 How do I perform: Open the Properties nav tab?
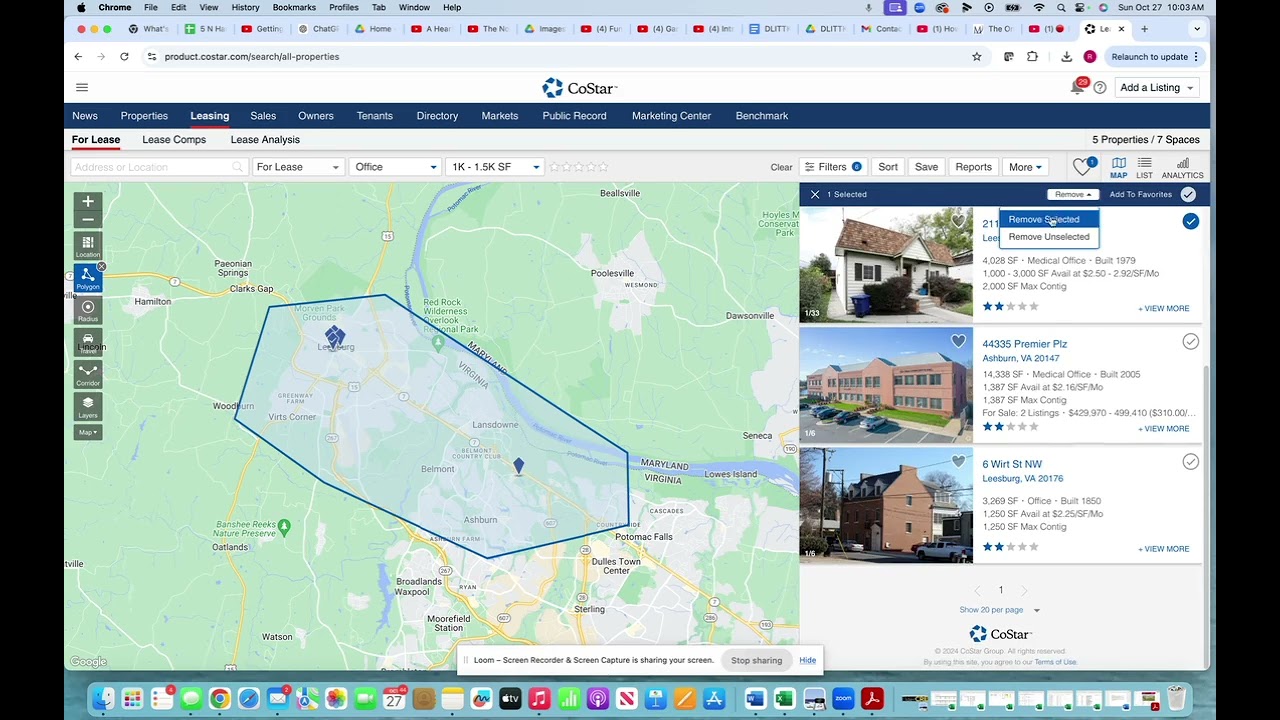tap(144, 116)
